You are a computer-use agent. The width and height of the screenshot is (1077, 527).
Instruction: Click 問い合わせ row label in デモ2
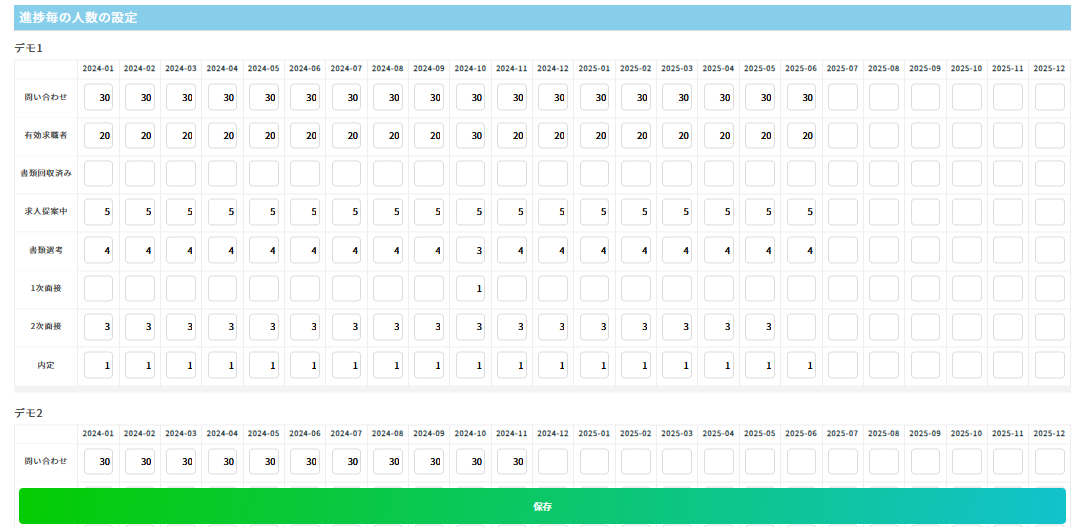coord(45,462)
